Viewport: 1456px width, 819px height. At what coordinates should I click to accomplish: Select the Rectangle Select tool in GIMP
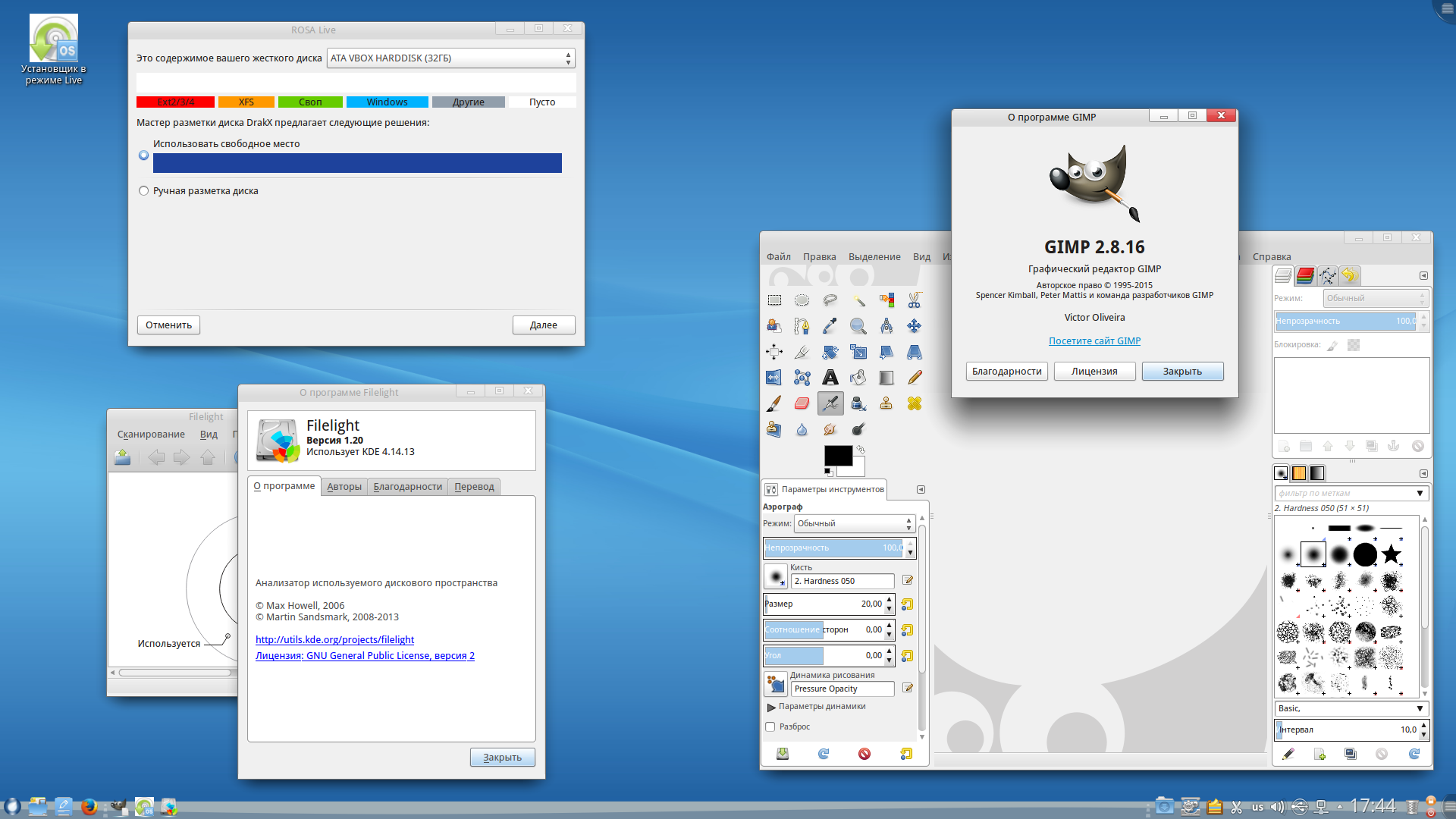[774, 300]
